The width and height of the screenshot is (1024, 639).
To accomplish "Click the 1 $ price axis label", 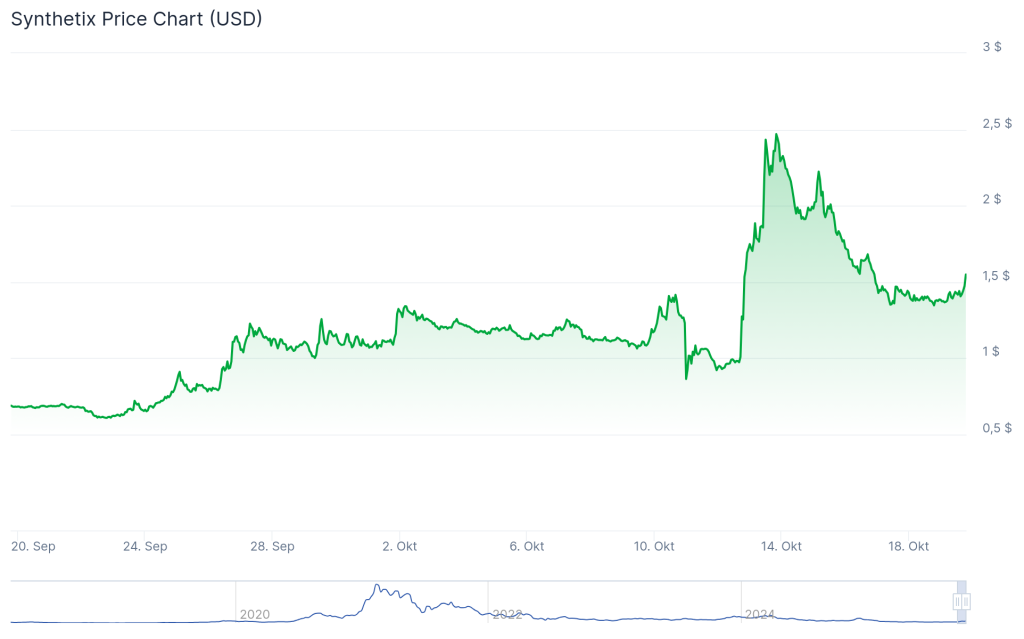I will (990, 351).
